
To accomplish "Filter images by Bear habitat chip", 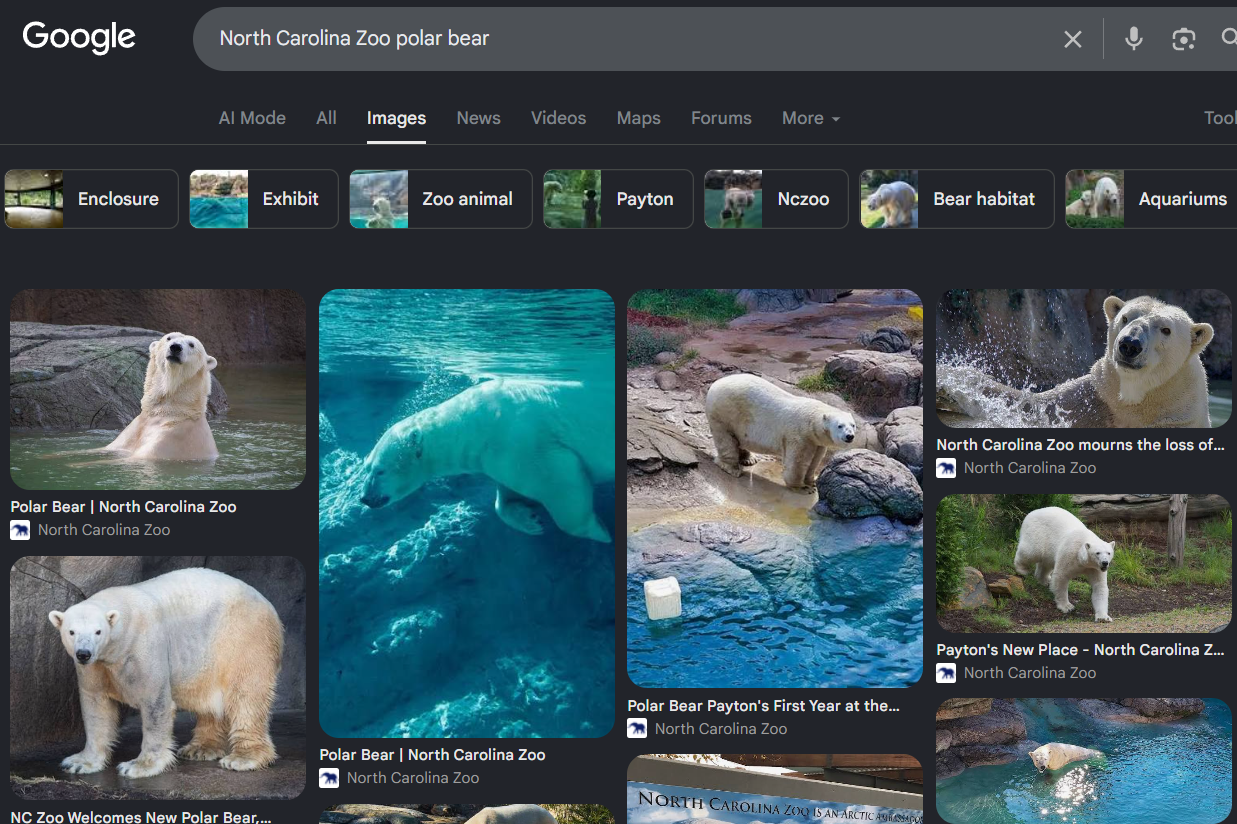I will [x=957, y=199].
